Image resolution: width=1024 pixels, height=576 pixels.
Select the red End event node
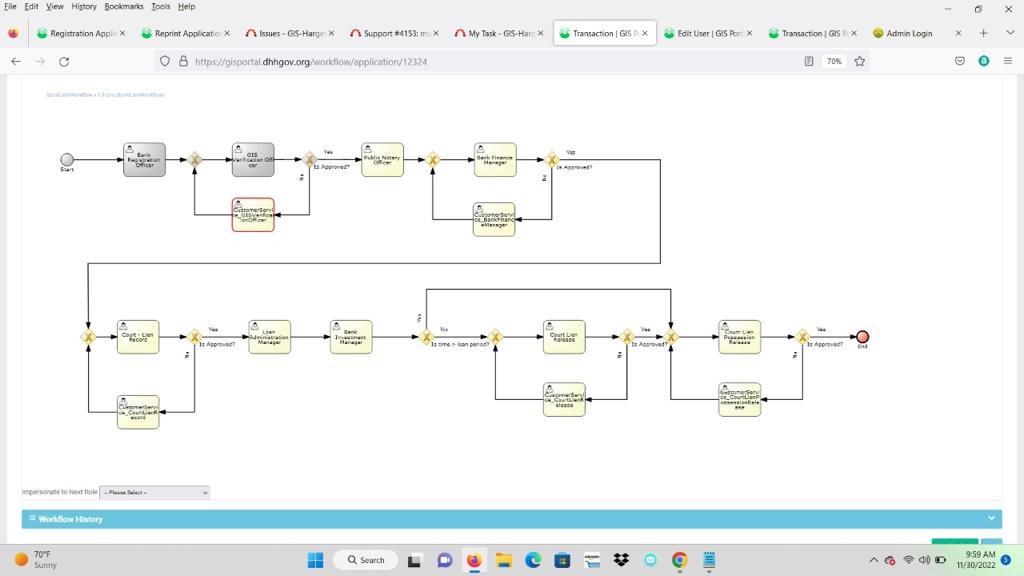[862, 337]
